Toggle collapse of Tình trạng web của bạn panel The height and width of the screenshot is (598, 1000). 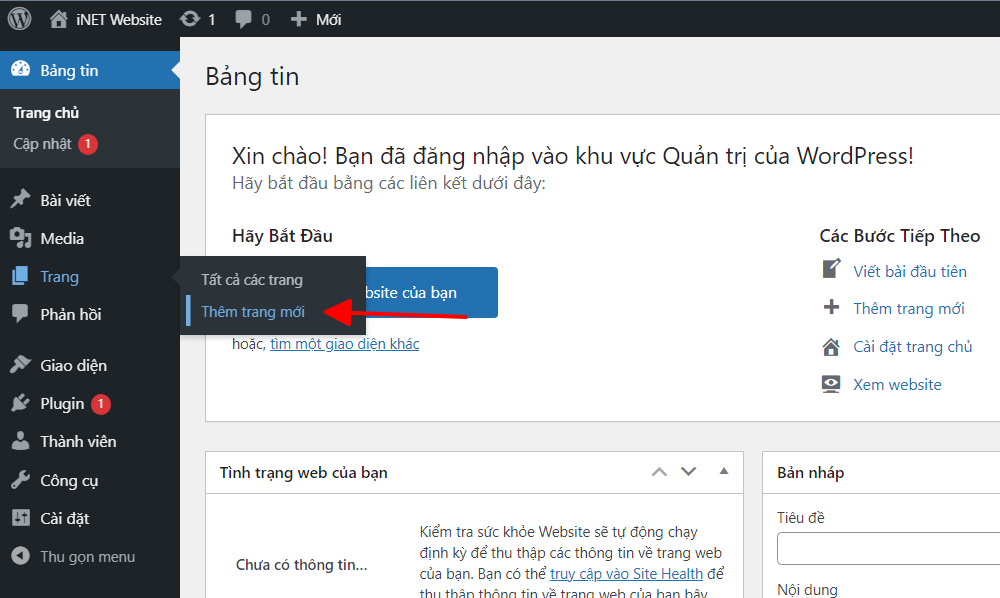coord(724,471)
